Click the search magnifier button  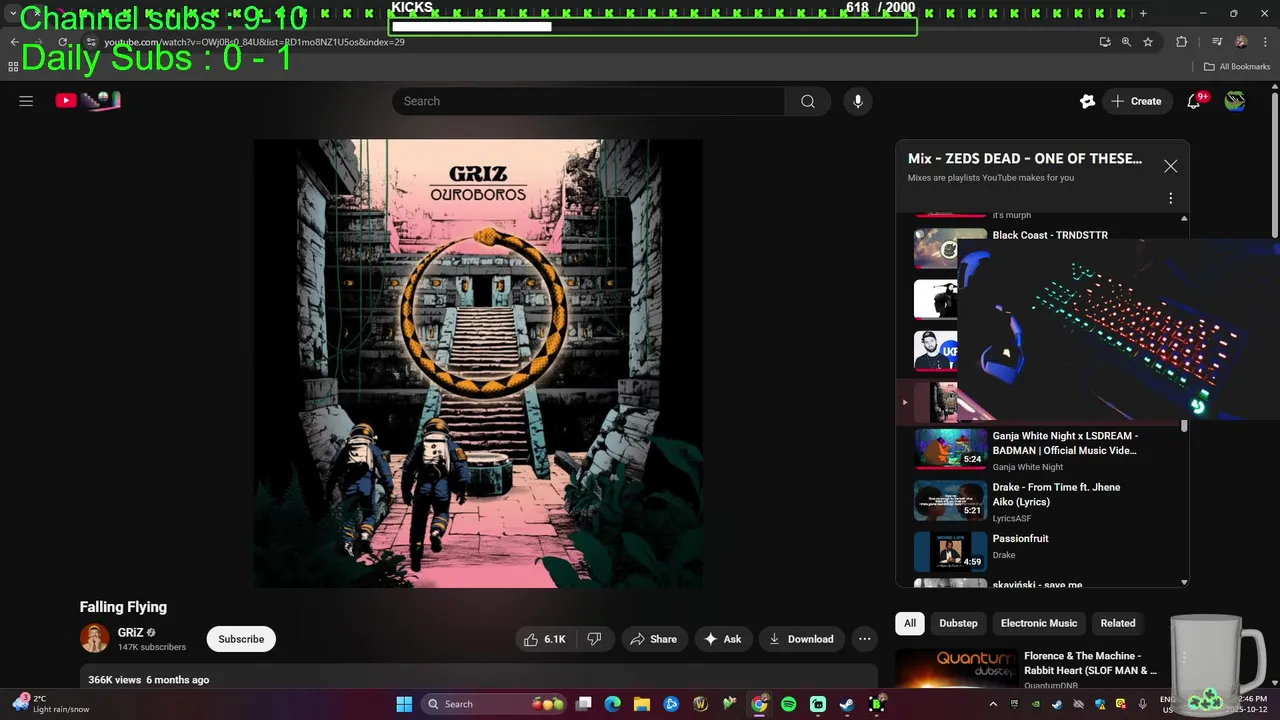tap(808, 101)
